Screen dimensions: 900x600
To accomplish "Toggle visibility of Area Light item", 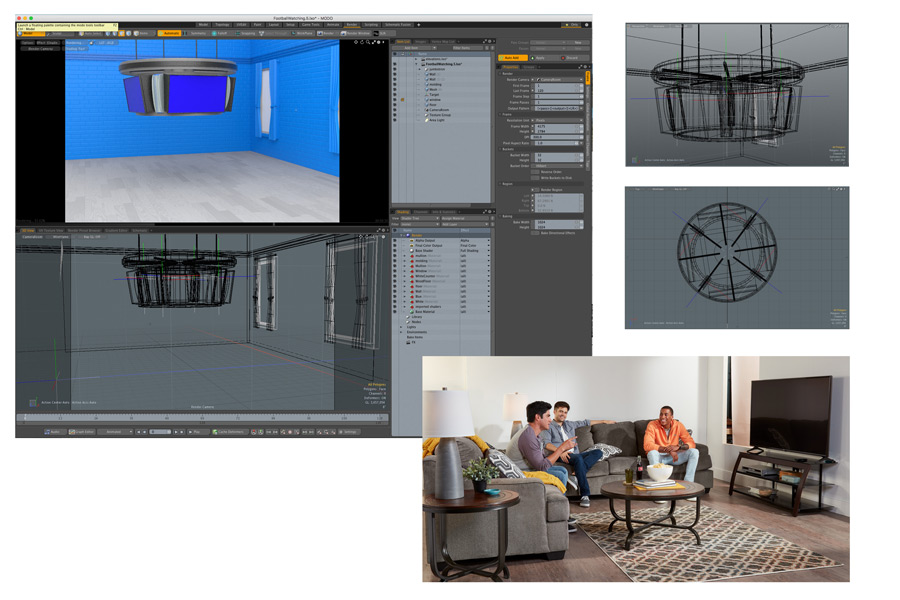I will tap(395, 120).
